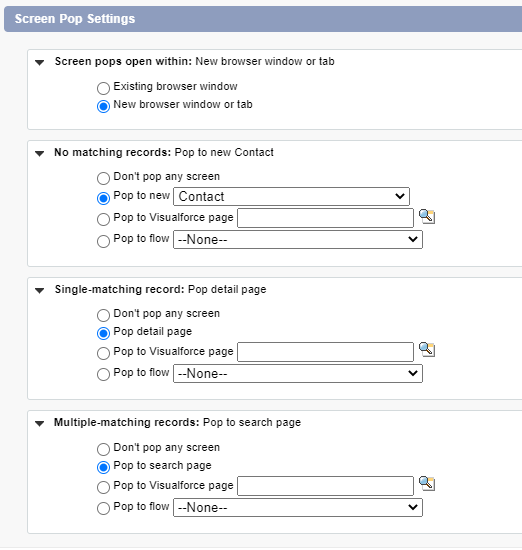Open Pop to flow dropdown under Multiple-matching records

point(298,508)
